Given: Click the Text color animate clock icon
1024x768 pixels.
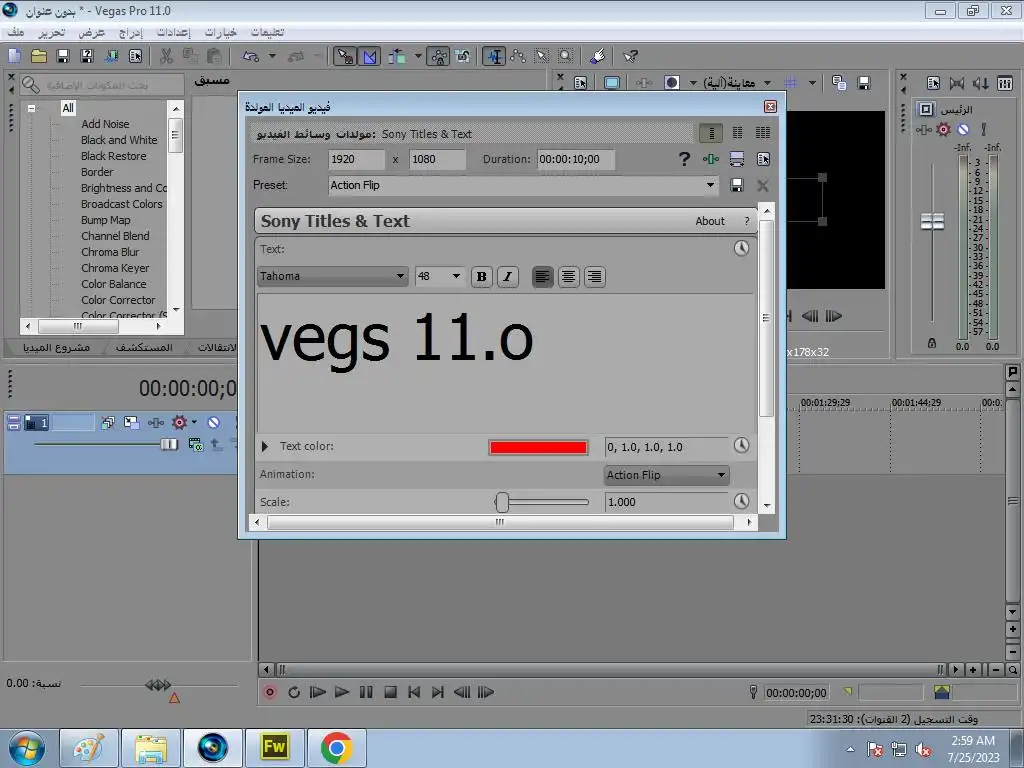Looking at the screenshot, I should [x=741, y=445].
